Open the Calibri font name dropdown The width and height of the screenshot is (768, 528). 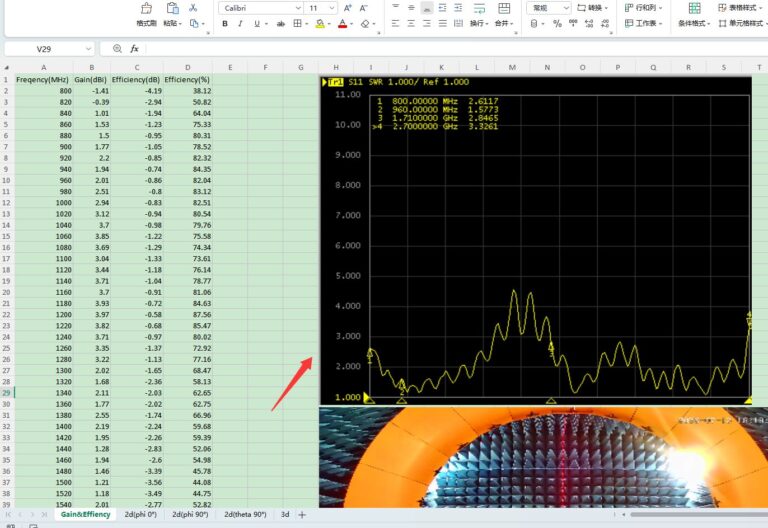pyautogui.click(x=298, y=8)
